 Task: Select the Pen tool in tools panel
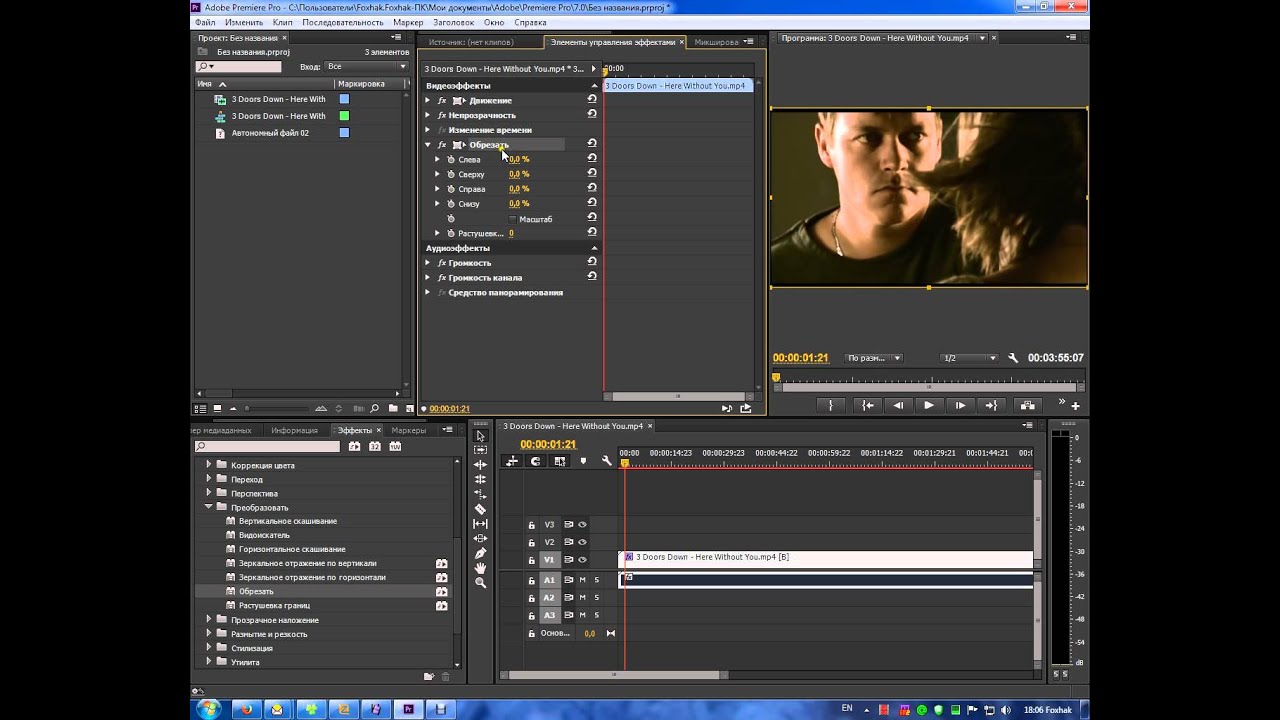tap(480, 553)
